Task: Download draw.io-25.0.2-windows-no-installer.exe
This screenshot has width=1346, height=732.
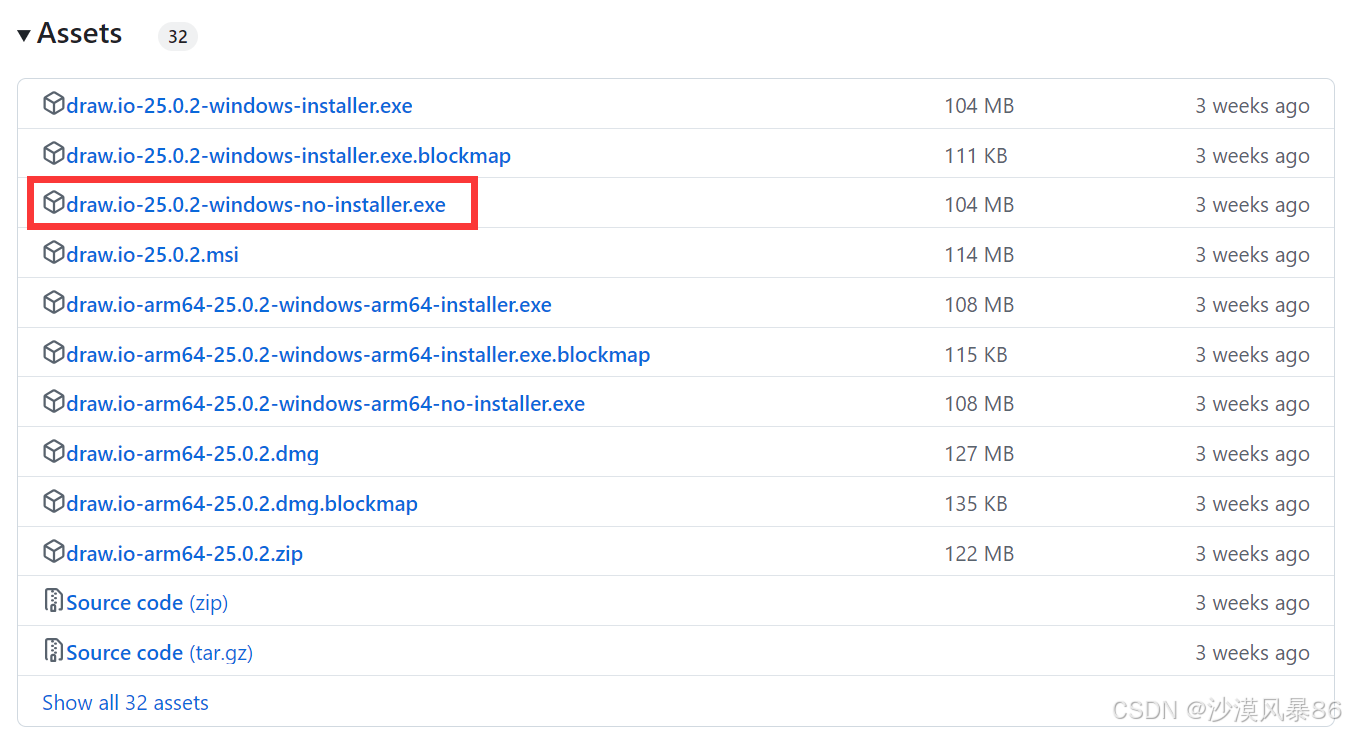Action: [256, 205]
